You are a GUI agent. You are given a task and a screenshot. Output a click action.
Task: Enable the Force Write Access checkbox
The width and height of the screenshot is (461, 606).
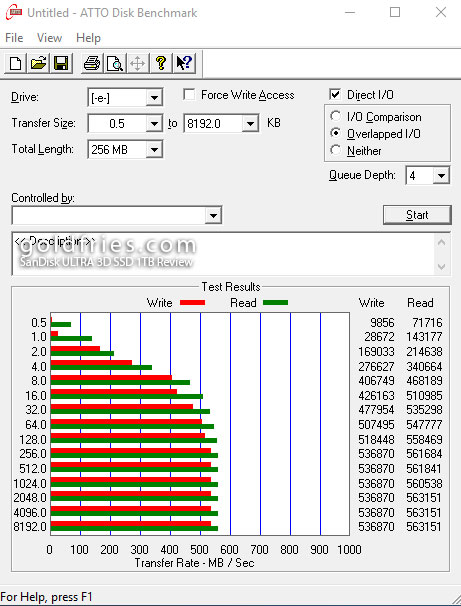click(189, 95)
